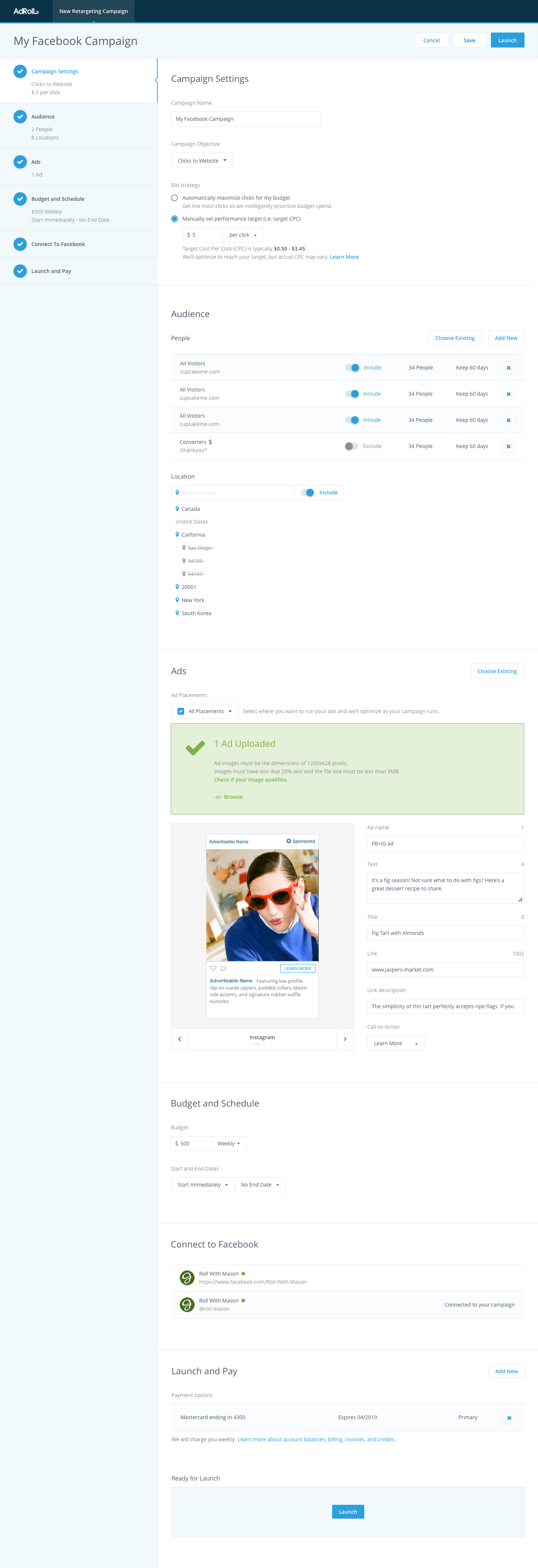Toggle Exclude switch for Converters audience

pyautogui.click(x=351, y=446)
